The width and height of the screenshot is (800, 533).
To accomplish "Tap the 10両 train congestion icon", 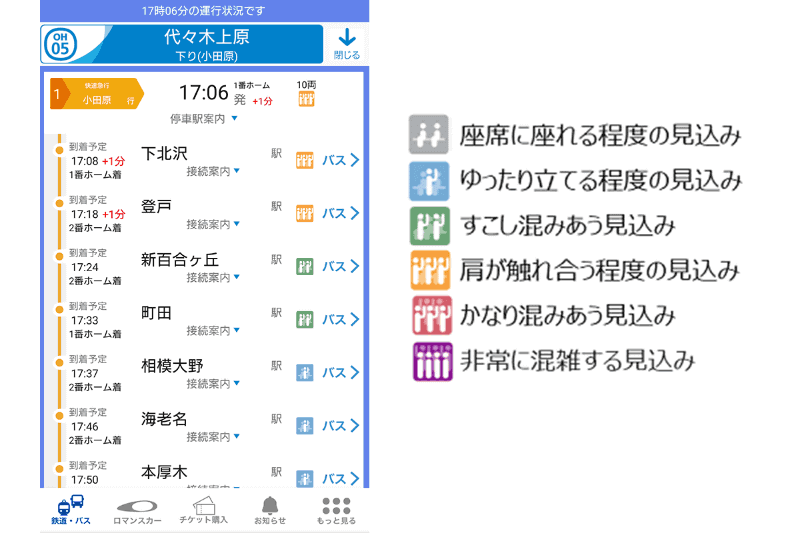I will (x=306, y=99).
